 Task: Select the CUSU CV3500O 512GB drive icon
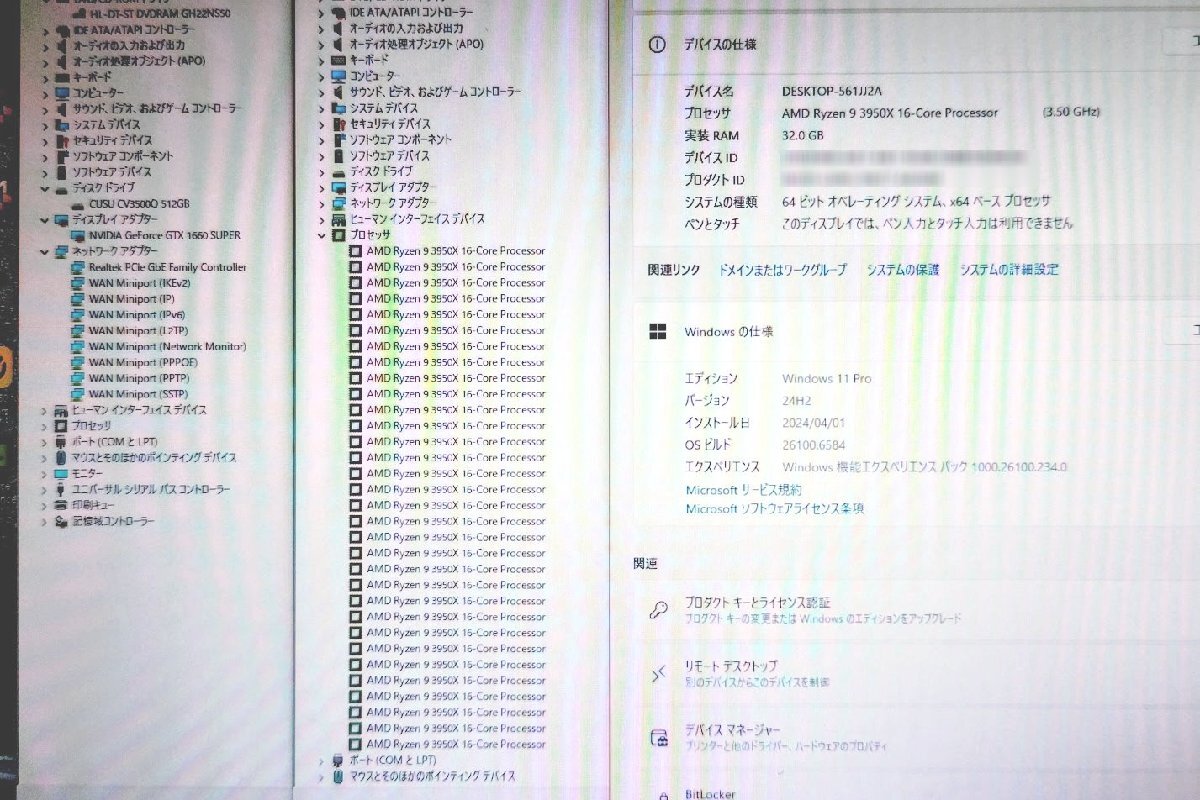[x=79, y=203]
